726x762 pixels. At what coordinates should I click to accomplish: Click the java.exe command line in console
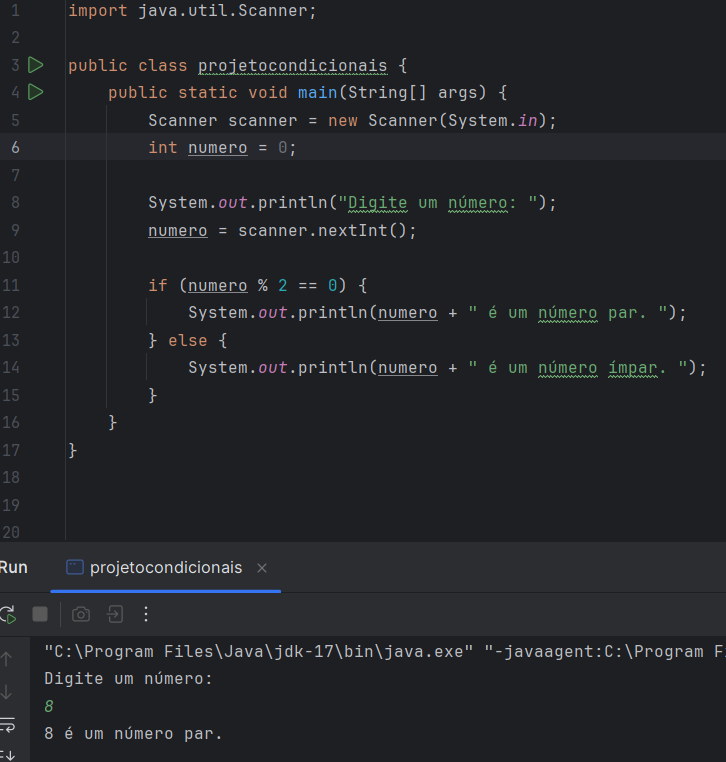[x=385, y=652]
